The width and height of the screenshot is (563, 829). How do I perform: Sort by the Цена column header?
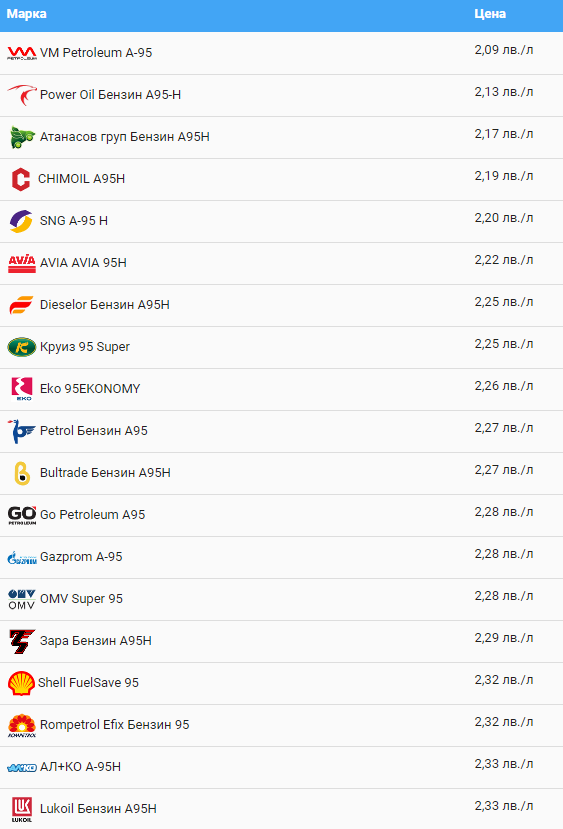490,14
